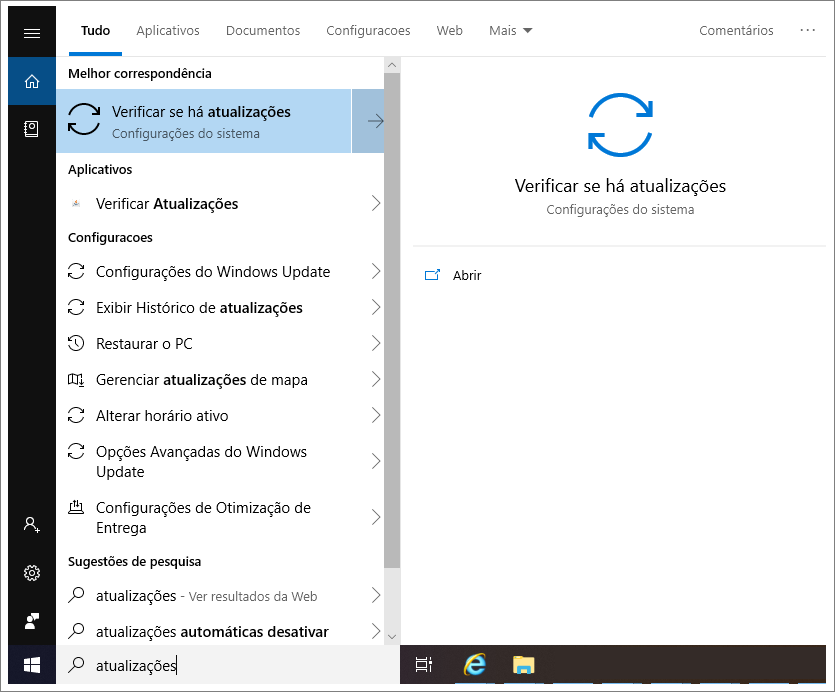This screenshot has width=835, height=692.
Task: Open best match Verificar se há atualizações
Action: pos(204,121)
